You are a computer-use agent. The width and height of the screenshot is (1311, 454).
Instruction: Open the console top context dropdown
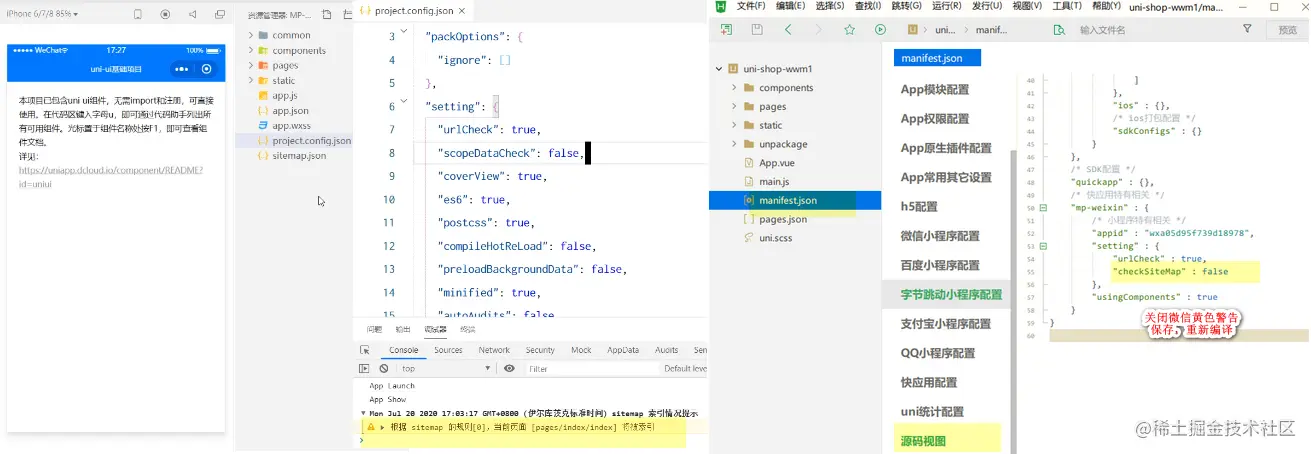446,368
